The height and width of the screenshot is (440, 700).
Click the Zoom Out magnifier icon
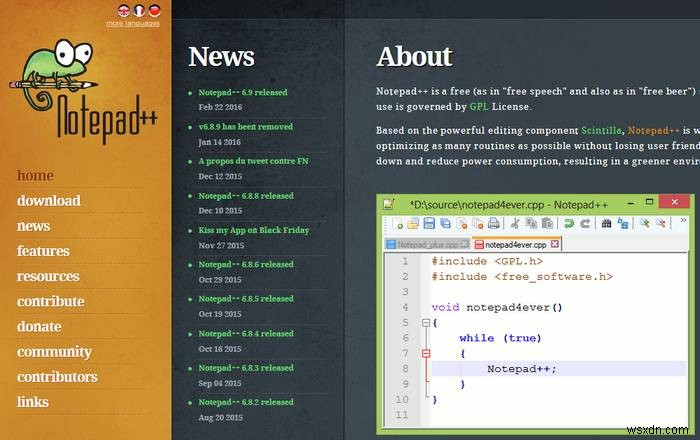(x=661, y=223)
